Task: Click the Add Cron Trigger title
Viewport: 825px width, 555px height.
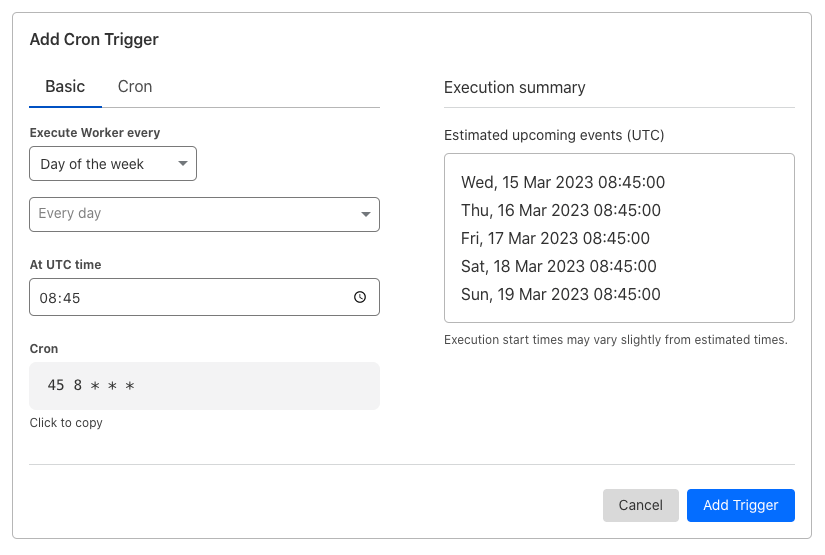Action: pyautogui.click(x=94, y=39)
